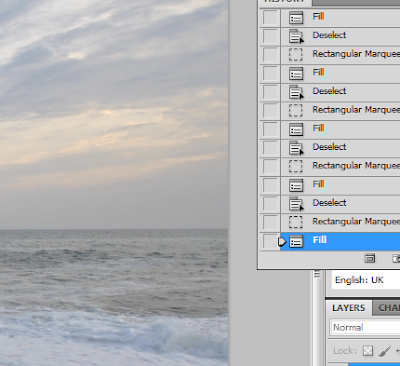Click the panel grip handle left of English: UK
400x366 pixels.
pyautogui.click(x=317, y=274)
